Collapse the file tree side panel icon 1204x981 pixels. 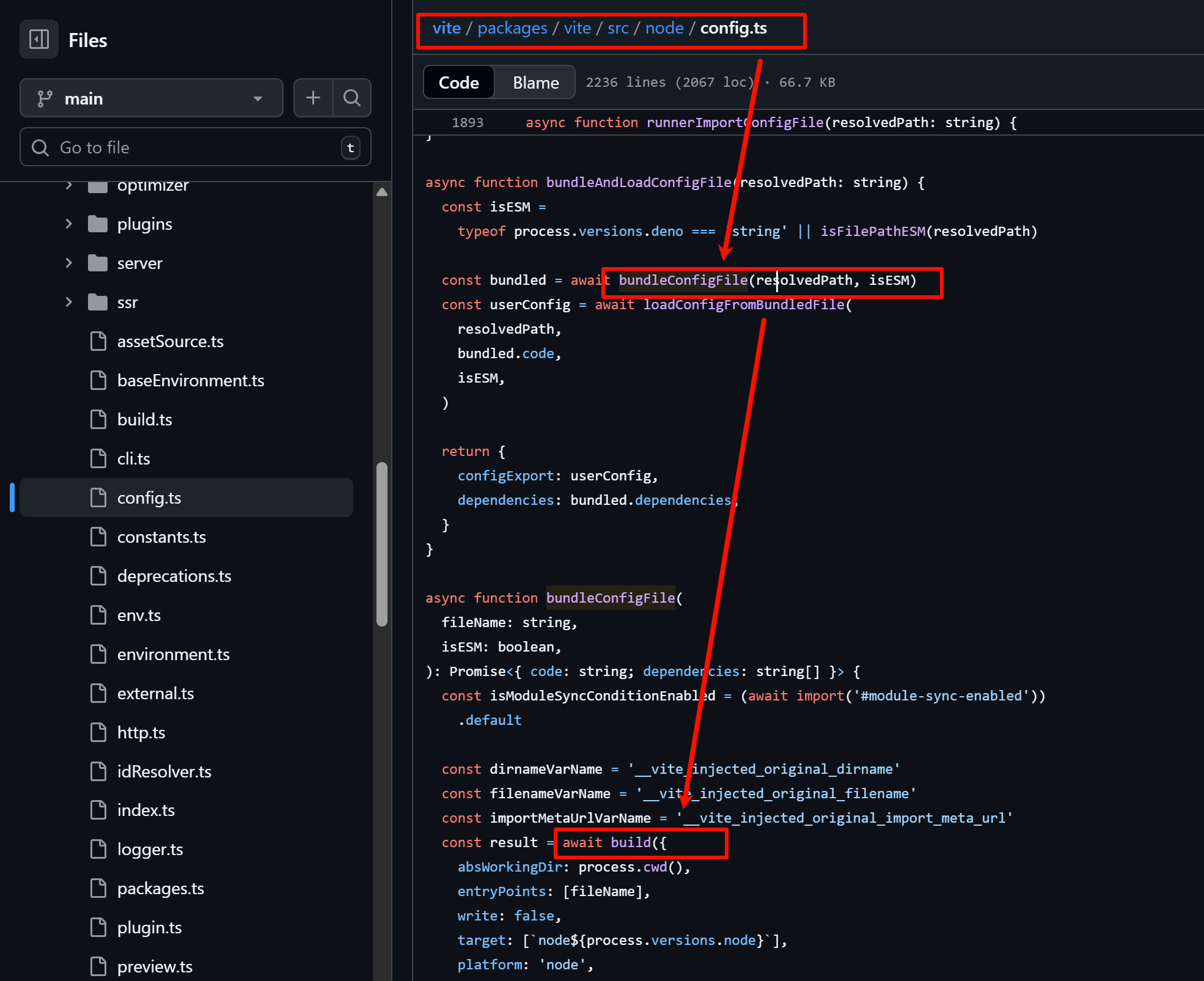pos(39,40)
